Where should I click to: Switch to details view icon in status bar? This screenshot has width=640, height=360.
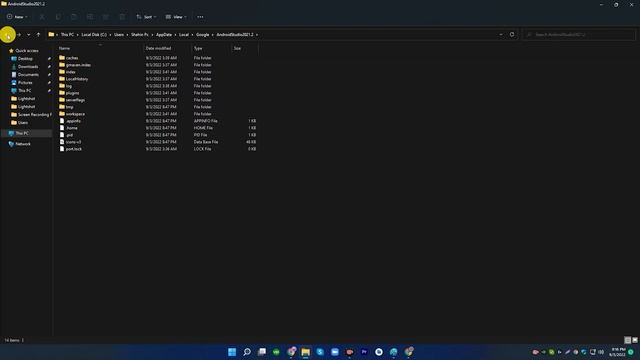627,340
